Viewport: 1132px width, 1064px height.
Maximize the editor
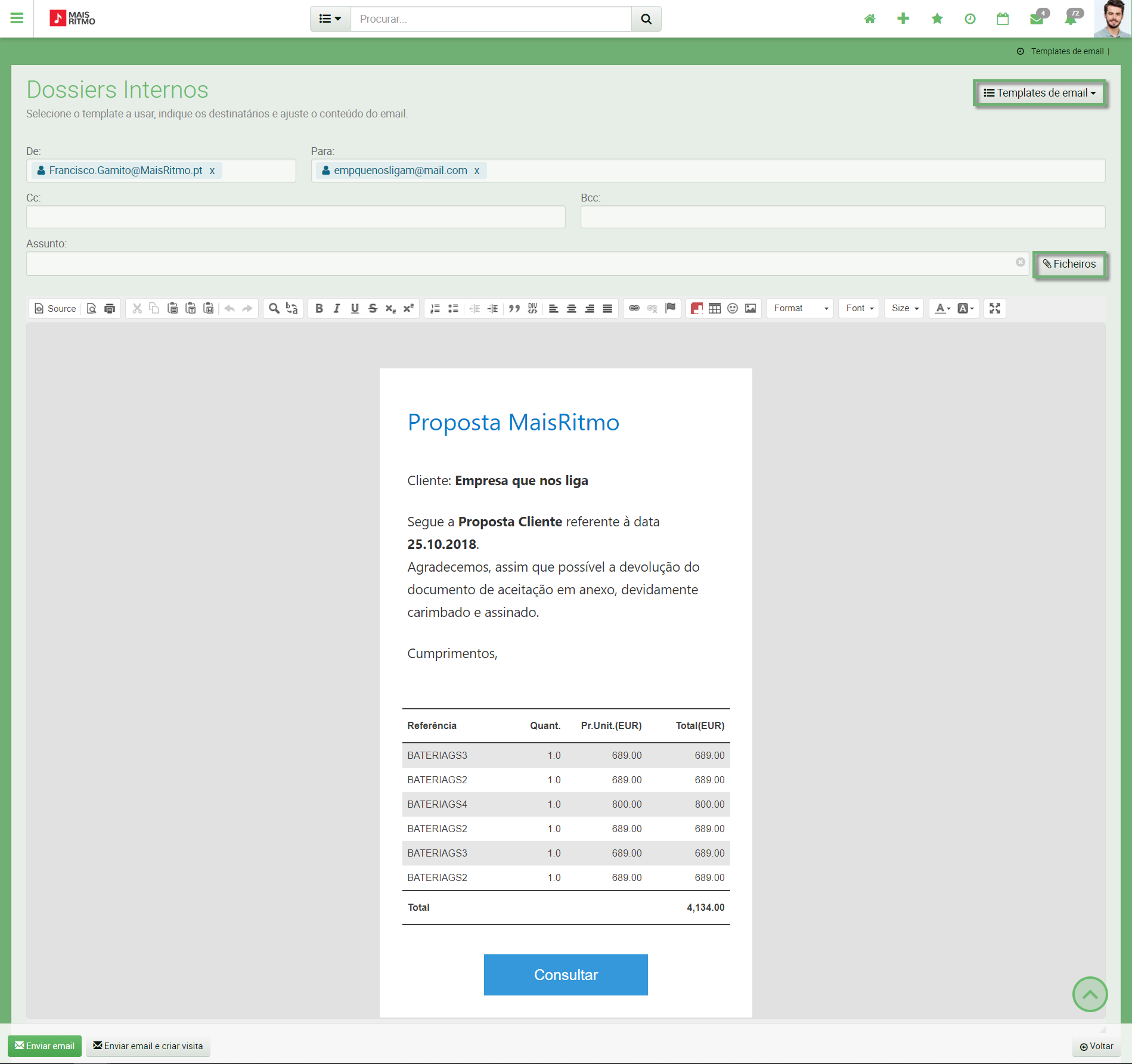(x=995, y=308)
